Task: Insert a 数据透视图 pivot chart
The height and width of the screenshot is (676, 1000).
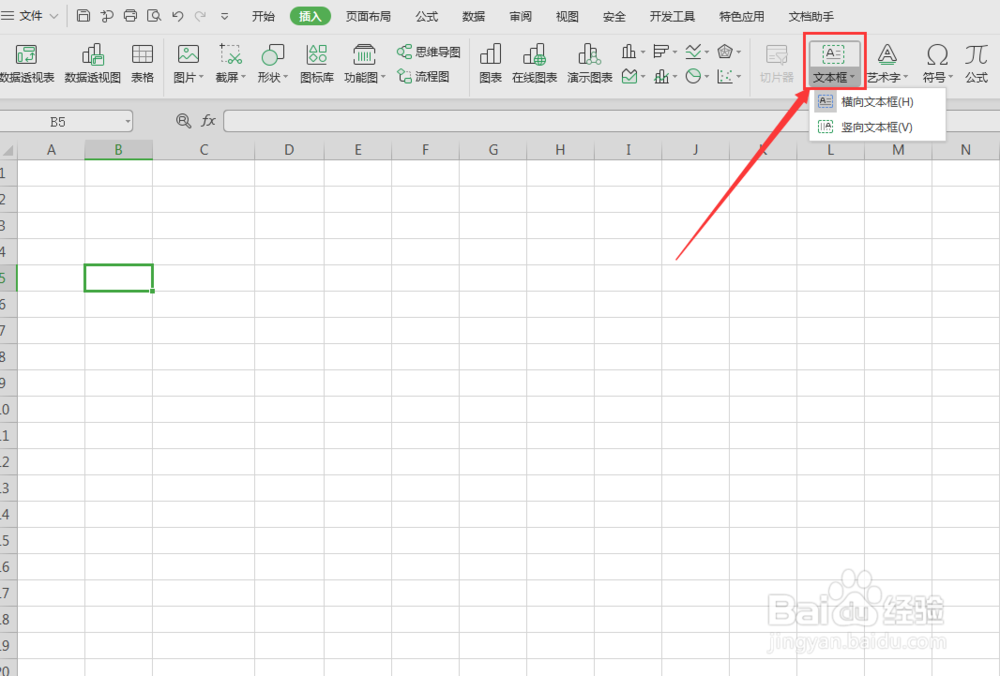Action: (92, 63)
